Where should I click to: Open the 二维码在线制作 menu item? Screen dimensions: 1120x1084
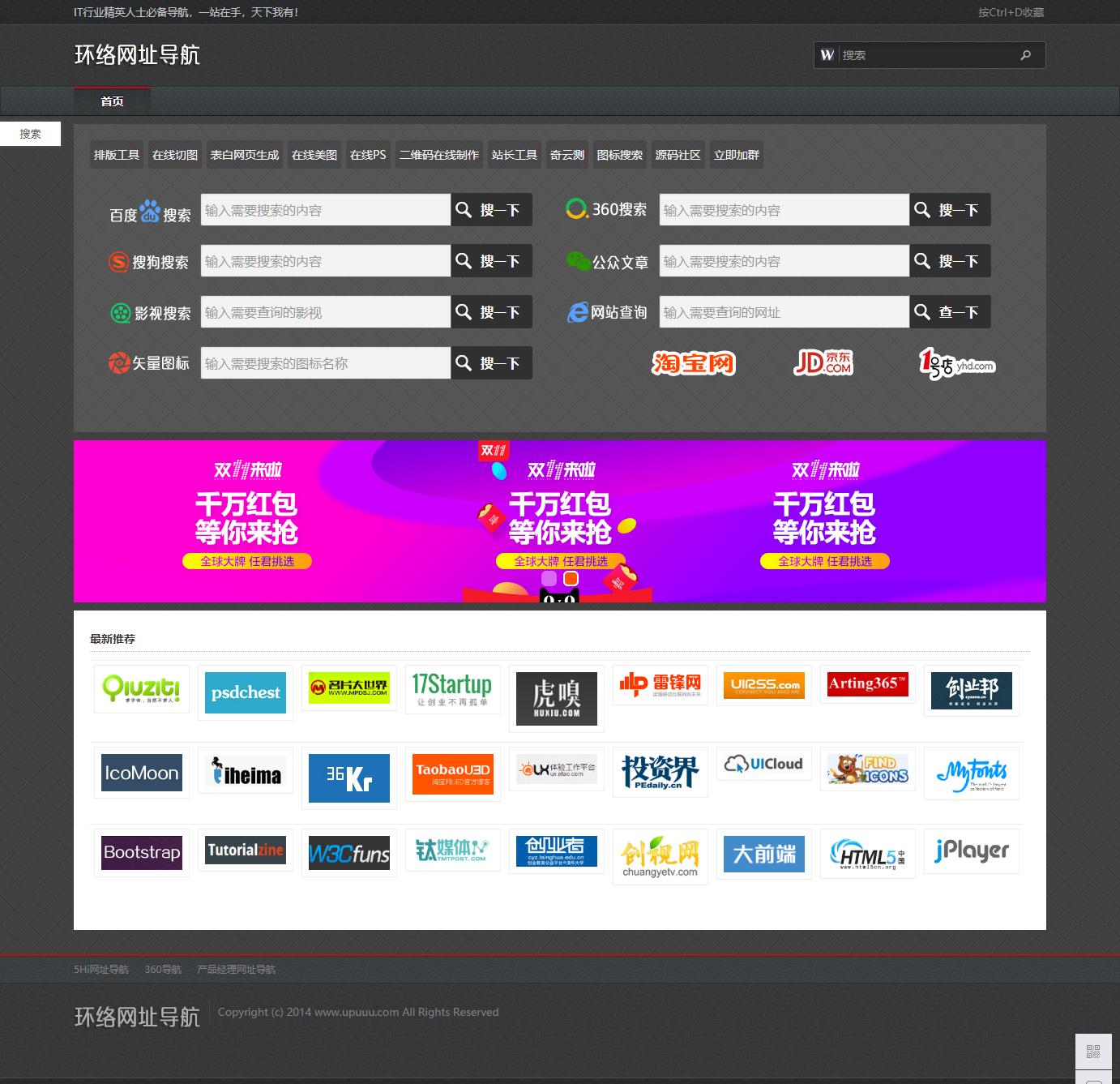[x=439, y=155]
